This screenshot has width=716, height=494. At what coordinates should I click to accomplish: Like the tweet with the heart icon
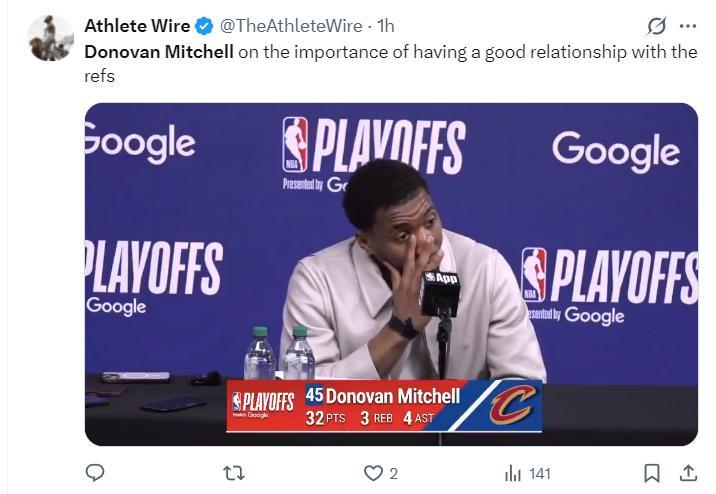pyautogui.click(x=373, y=472)
